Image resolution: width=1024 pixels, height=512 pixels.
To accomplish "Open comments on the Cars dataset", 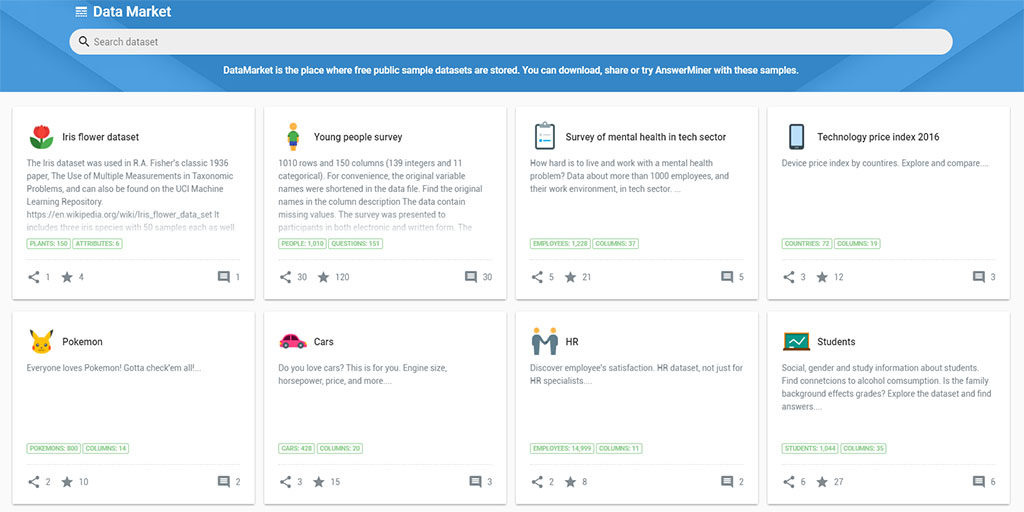I will pyautogui.click(x=475, y=482).
